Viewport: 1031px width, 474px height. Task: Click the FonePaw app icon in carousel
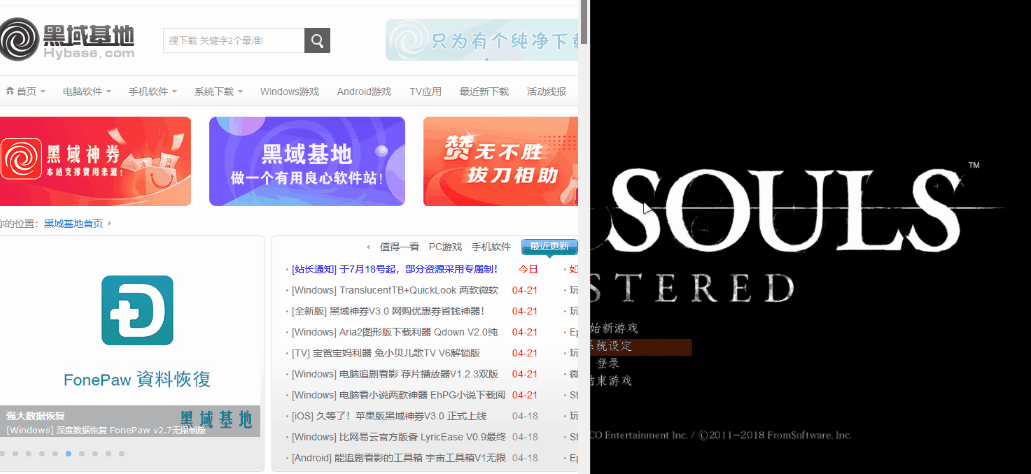(137, 310)
